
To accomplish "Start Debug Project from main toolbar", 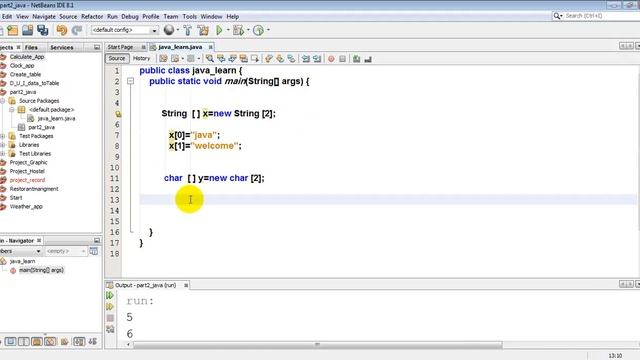I will [238, 30].
